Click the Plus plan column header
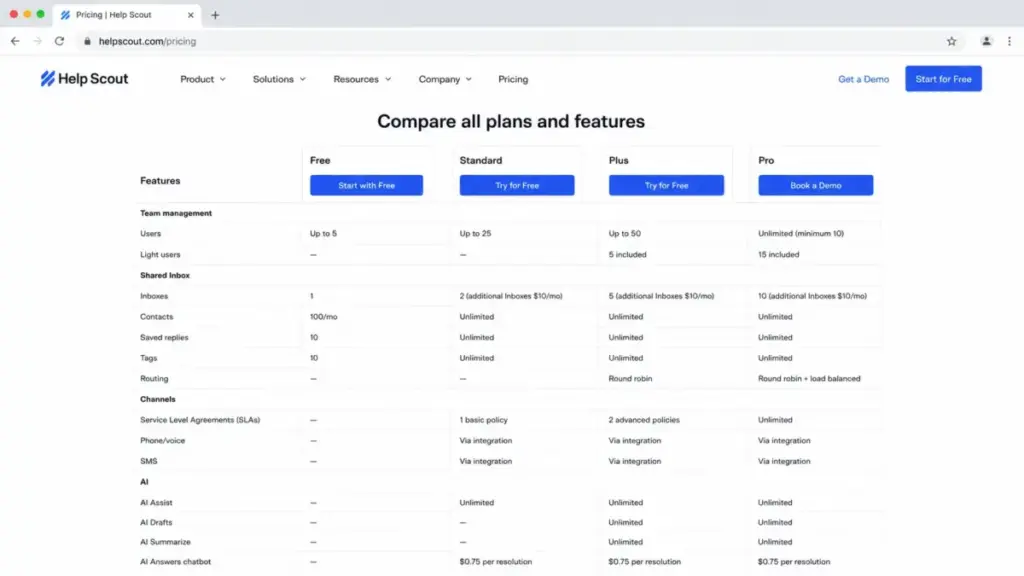The height and width of the screenshot is (576, 1024). tap(618, 160)
